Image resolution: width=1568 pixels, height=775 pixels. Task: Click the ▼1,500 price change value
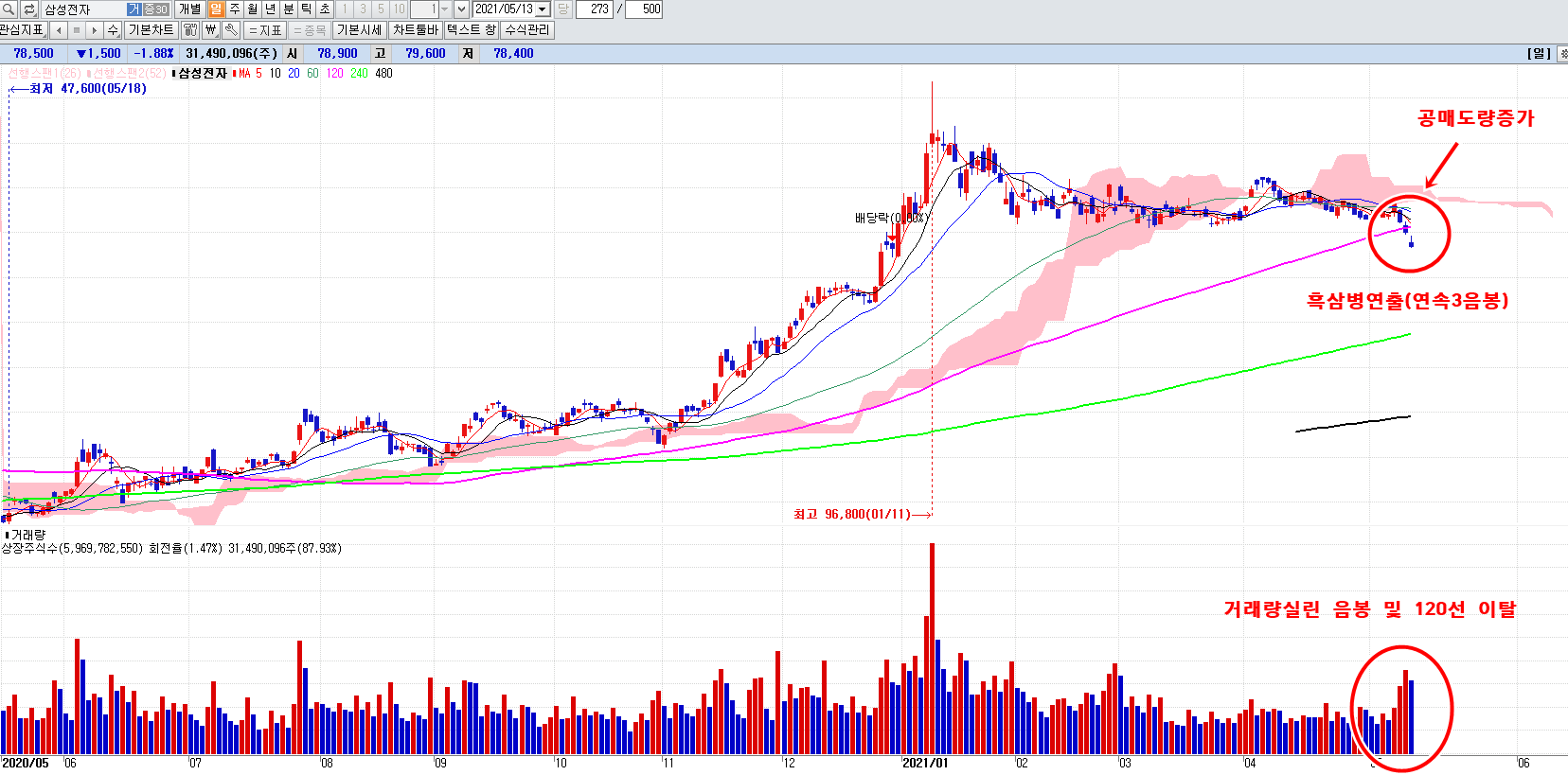(x=98, y=54)
